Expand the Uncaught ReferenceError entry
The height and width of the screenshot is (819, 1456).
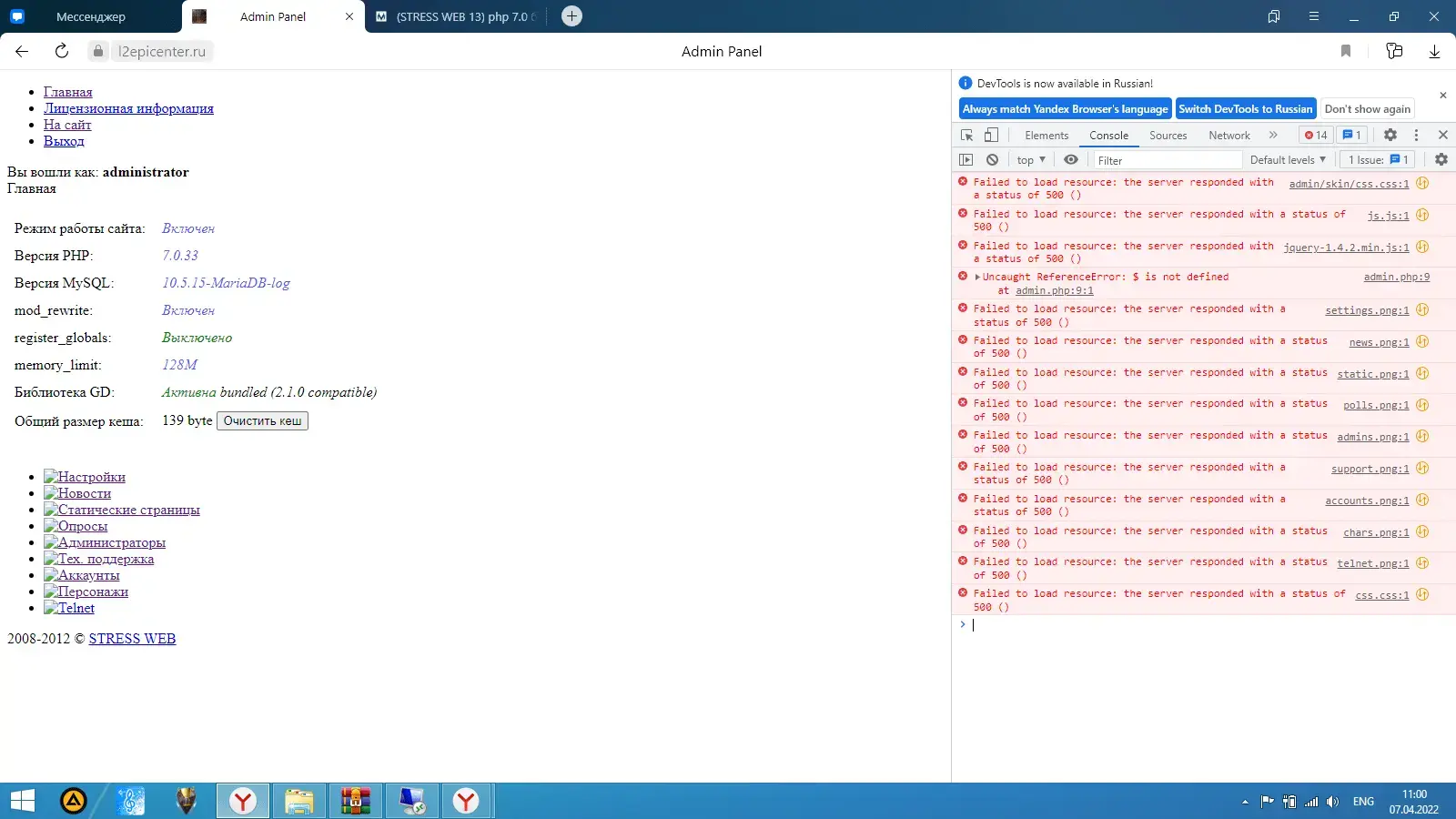pos(977,277)
